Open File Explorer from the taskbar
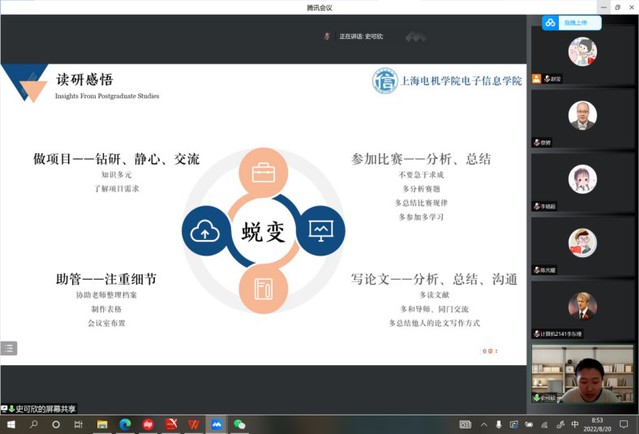 [x=102, y=425]
